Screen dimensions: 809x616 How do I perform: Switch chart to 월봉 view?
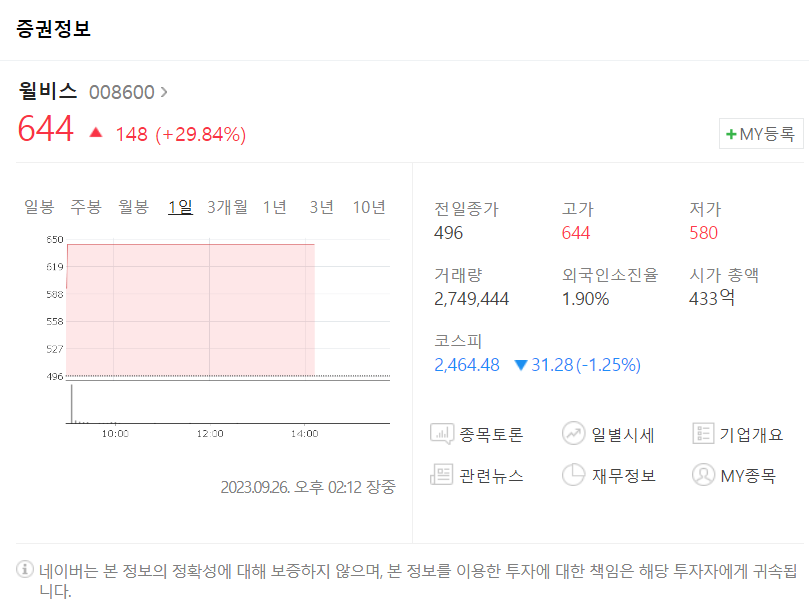(134, 207)
